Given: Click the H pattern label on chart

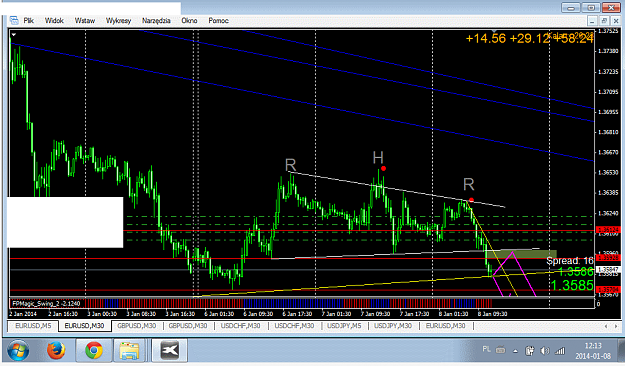Looking at the screenshot, I should coord(378,157).
